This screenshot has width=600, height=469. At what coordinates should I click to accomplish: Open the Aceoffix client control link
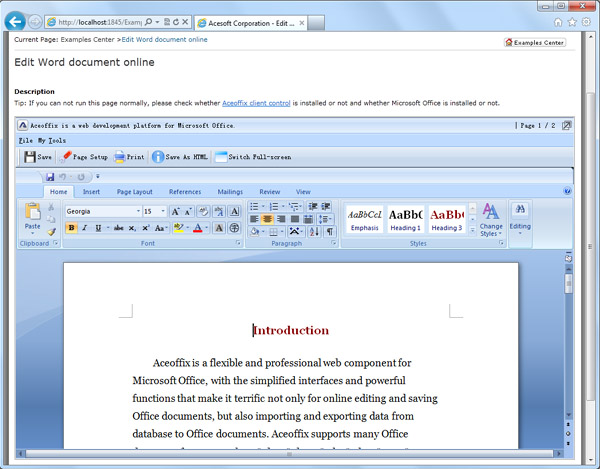coord(256,103)
